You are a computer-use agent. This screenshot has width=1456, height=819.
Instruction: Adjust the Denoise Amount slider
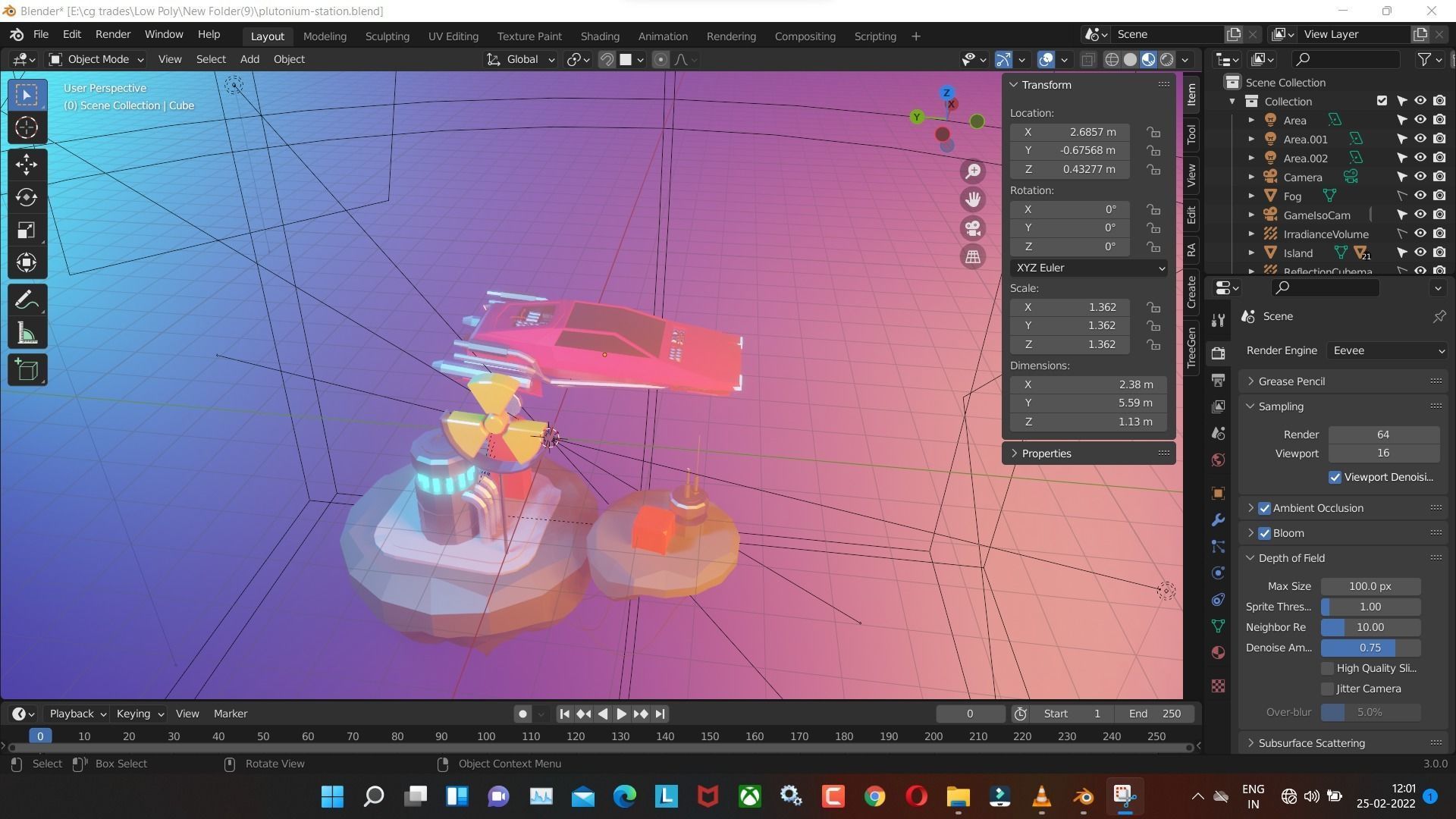1370,648
